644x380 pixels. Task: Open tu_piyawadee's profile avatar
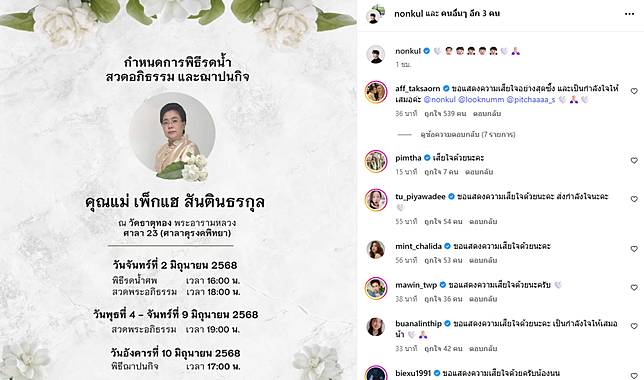point(376,200)
